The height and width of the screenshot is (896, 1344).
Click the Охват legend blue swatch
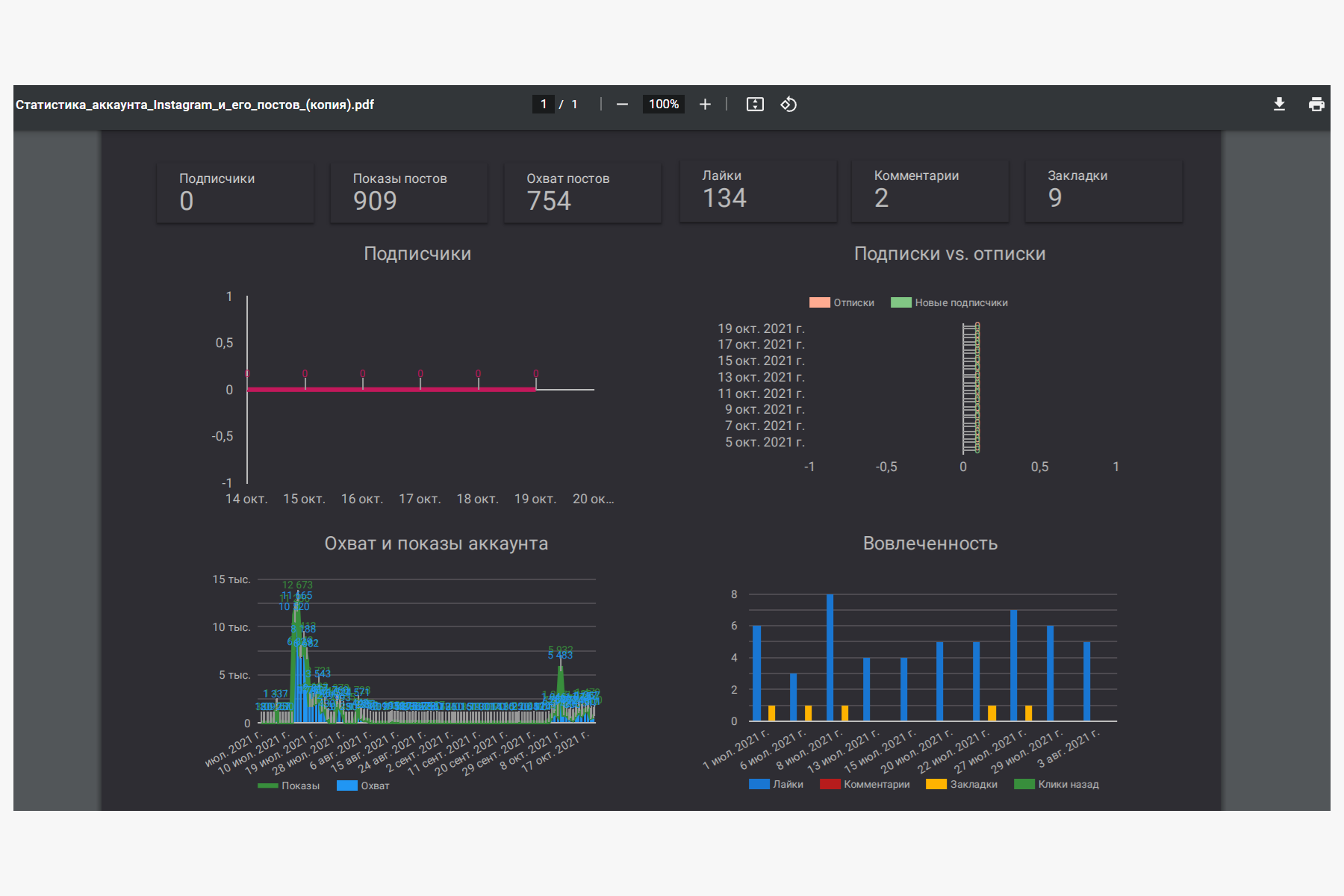(x=347, y=785)
